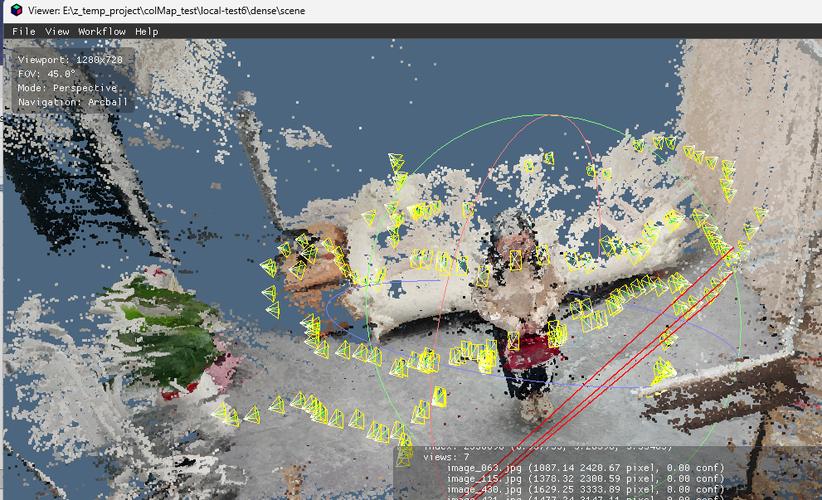Click the image_063.jpg view entry

click(x=585, y=468)
